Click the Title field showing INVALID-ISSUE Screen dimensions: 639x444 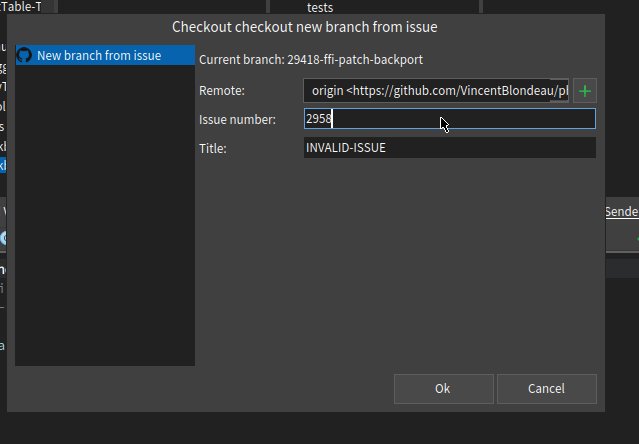tap(450, 147)
